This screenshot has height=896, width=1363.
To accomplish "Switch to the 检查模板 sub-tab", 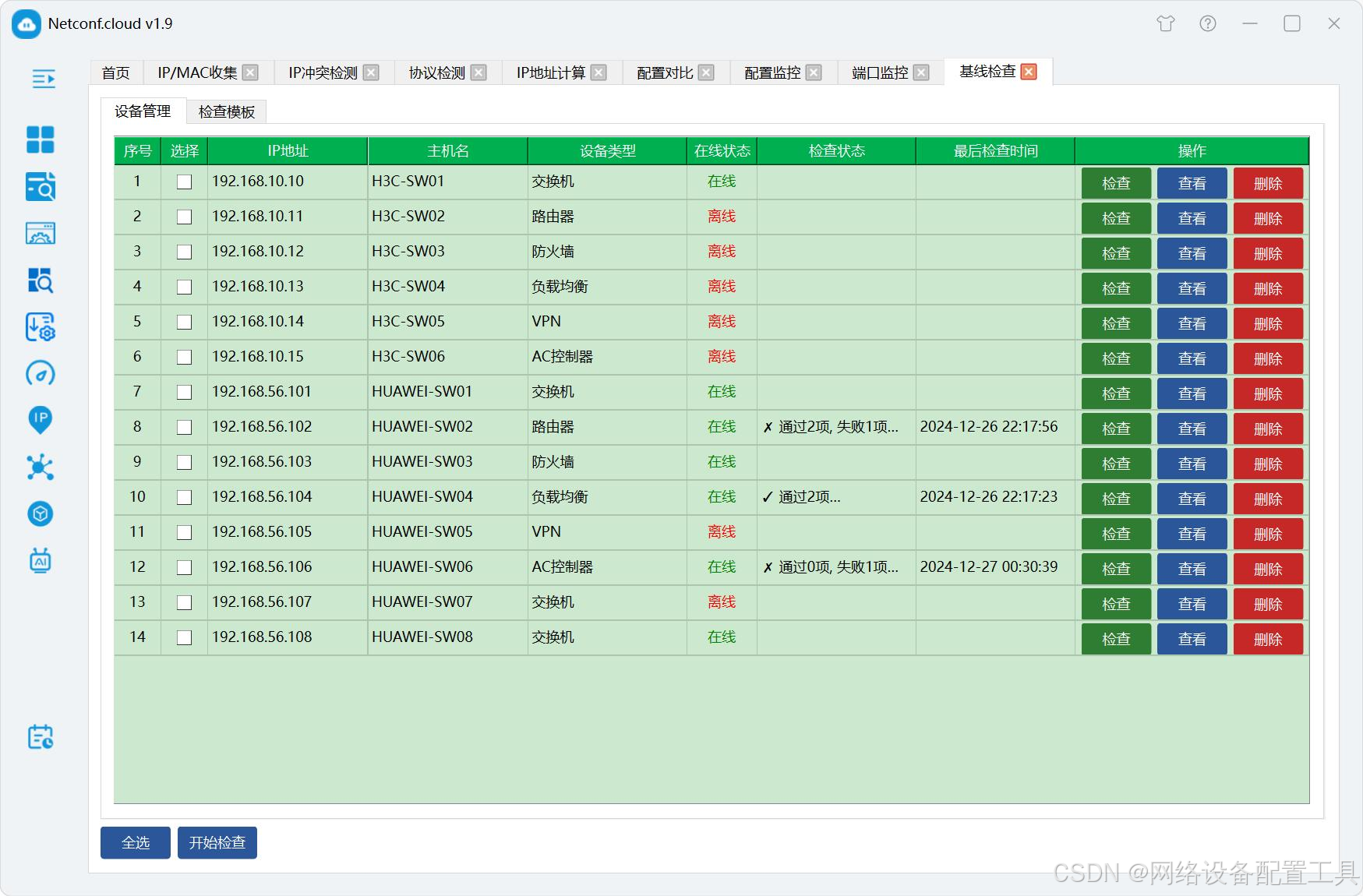I will pyautogui.click(x=227, y=111).
